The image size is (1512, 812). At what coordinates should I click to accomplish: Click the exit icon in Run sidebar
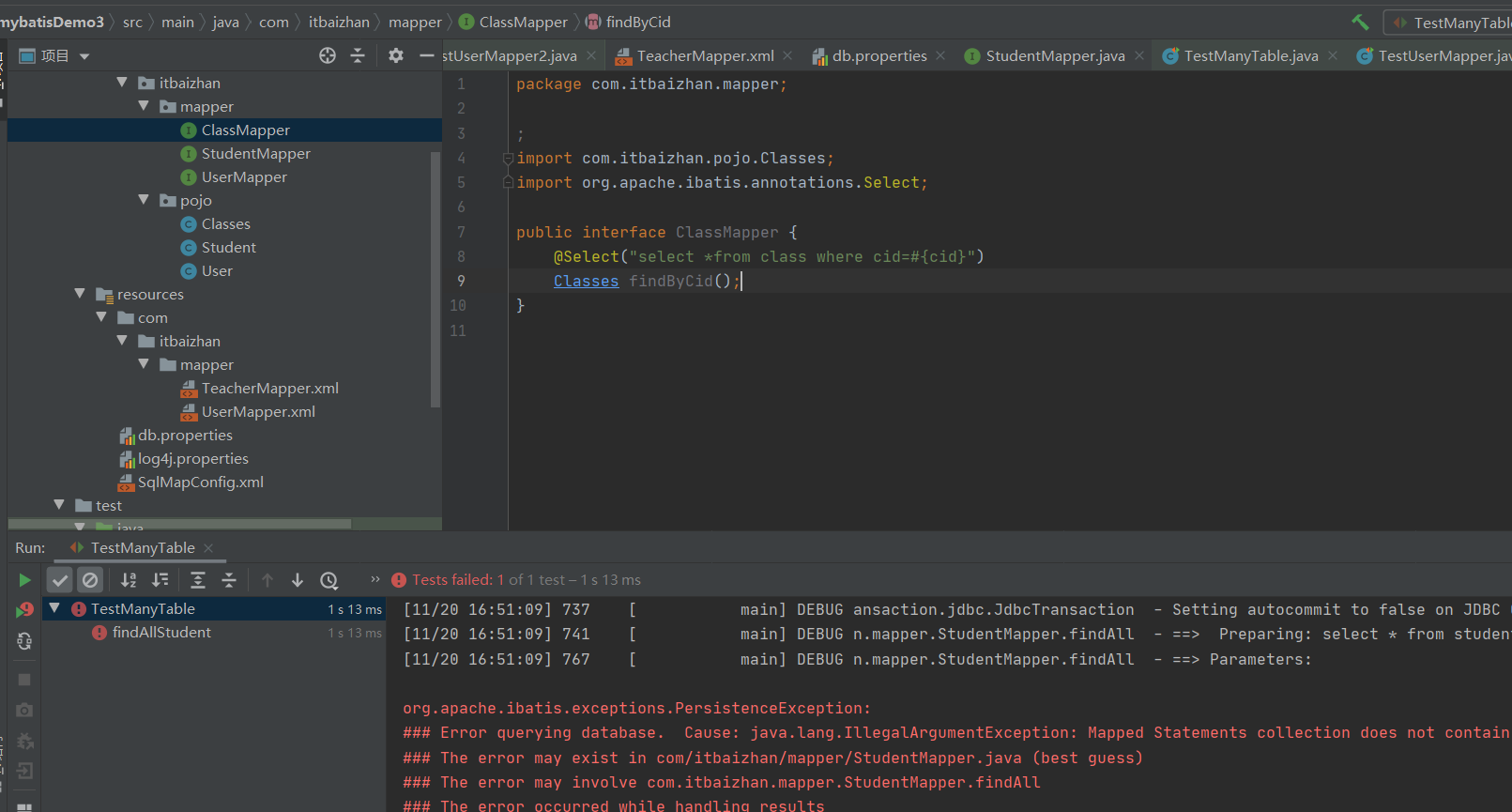tap(24, 772)
